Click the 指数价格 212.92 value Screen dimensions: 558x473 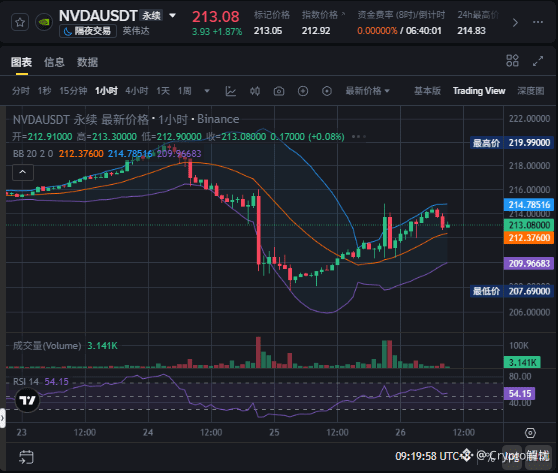pos(316,31)
